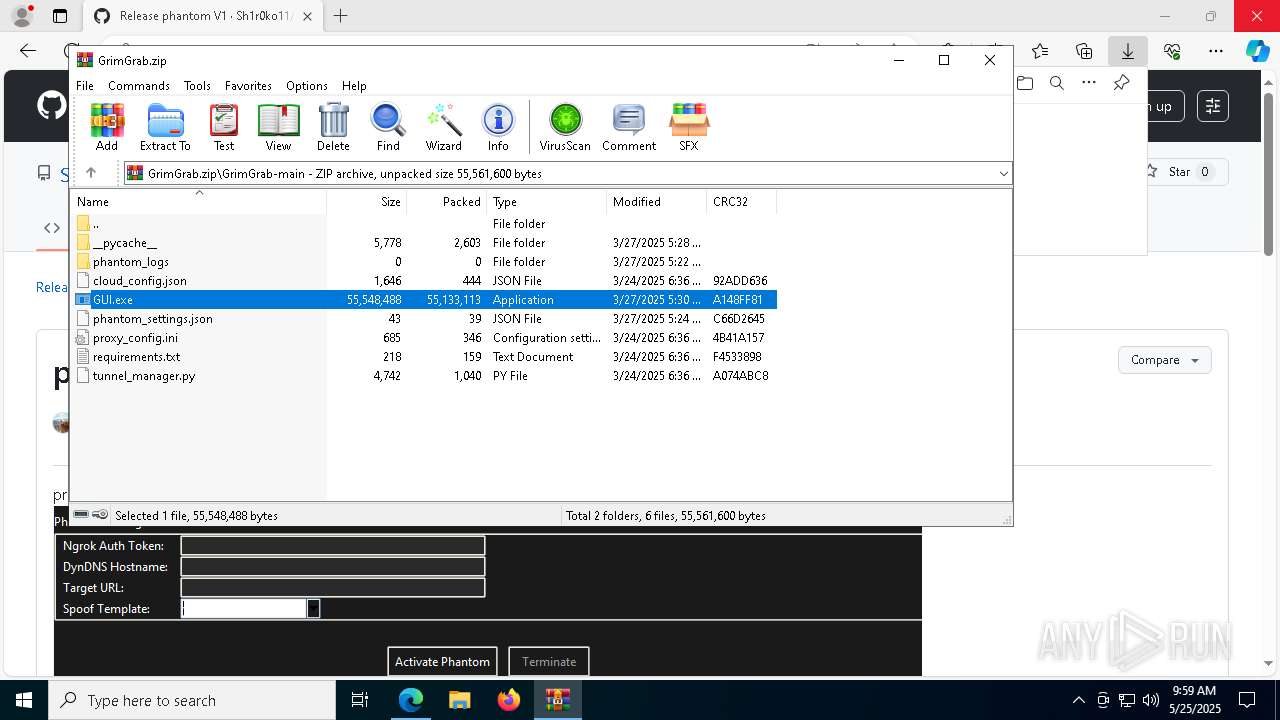The image size is (1280, 720).
Task: Select the GUI.exe file row
Action: [425, 300]
